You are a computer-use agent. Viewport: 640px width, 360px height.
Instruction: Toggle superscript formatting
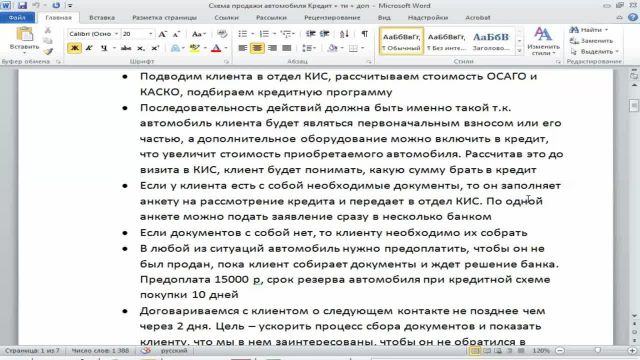click(x=155, y=48)
